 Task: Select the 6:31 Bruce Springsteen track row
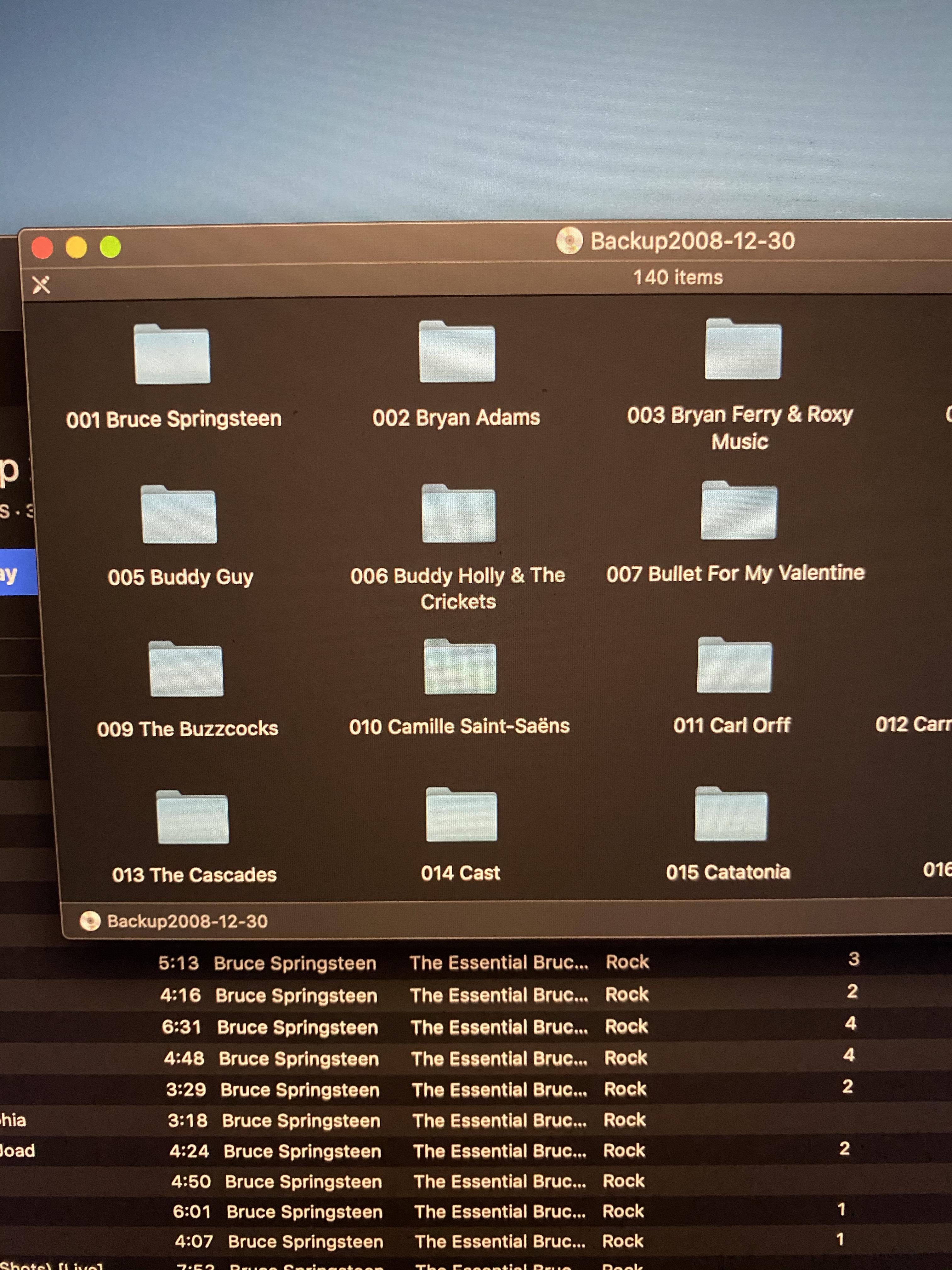[x=297, y=1027]
